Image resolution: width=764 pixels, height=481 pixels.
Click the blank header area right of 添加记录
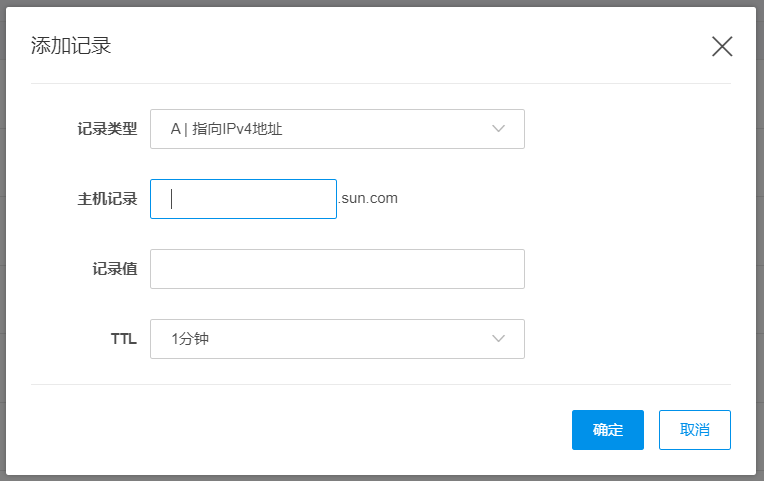click(400, 46)
